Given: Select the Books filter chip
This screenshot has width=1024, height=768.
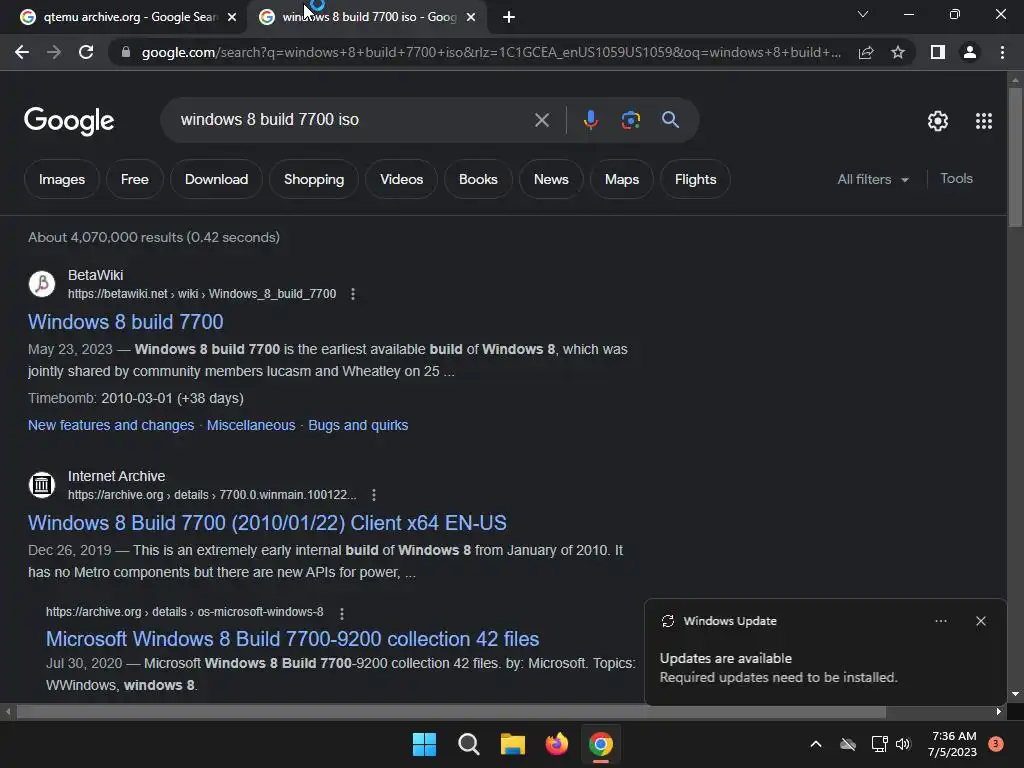Looking at the screenshot, I should coord(478,180).
